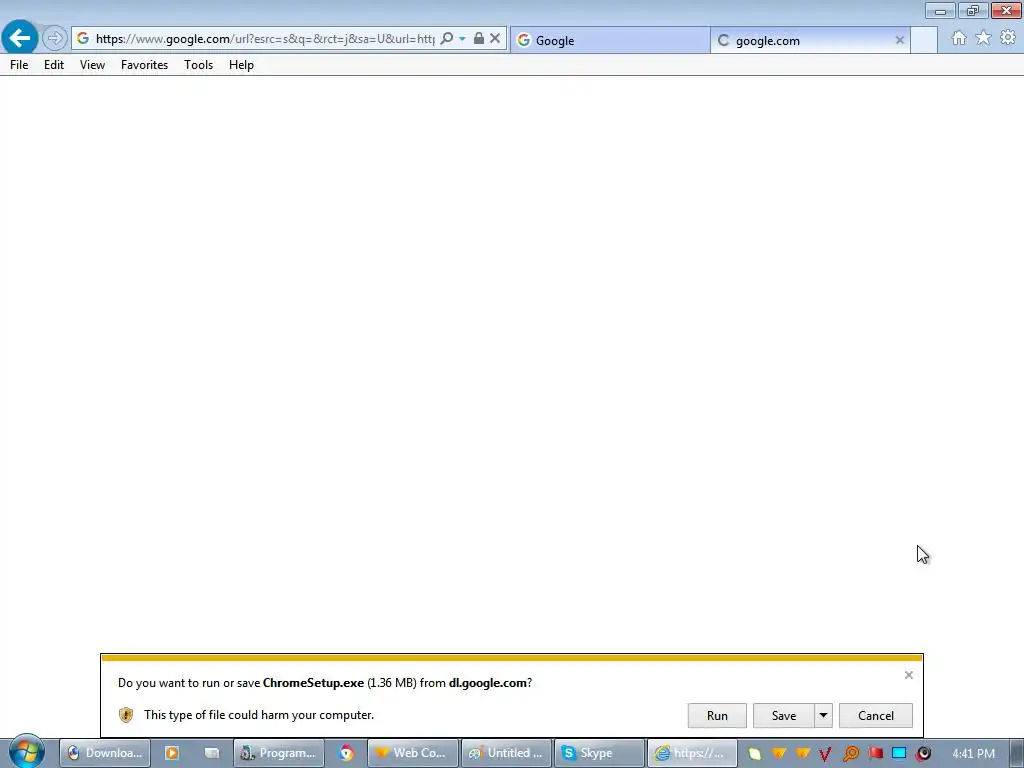Click the address bar URL field
This screenshot has height=768, width=1024.
pos(265,39)
